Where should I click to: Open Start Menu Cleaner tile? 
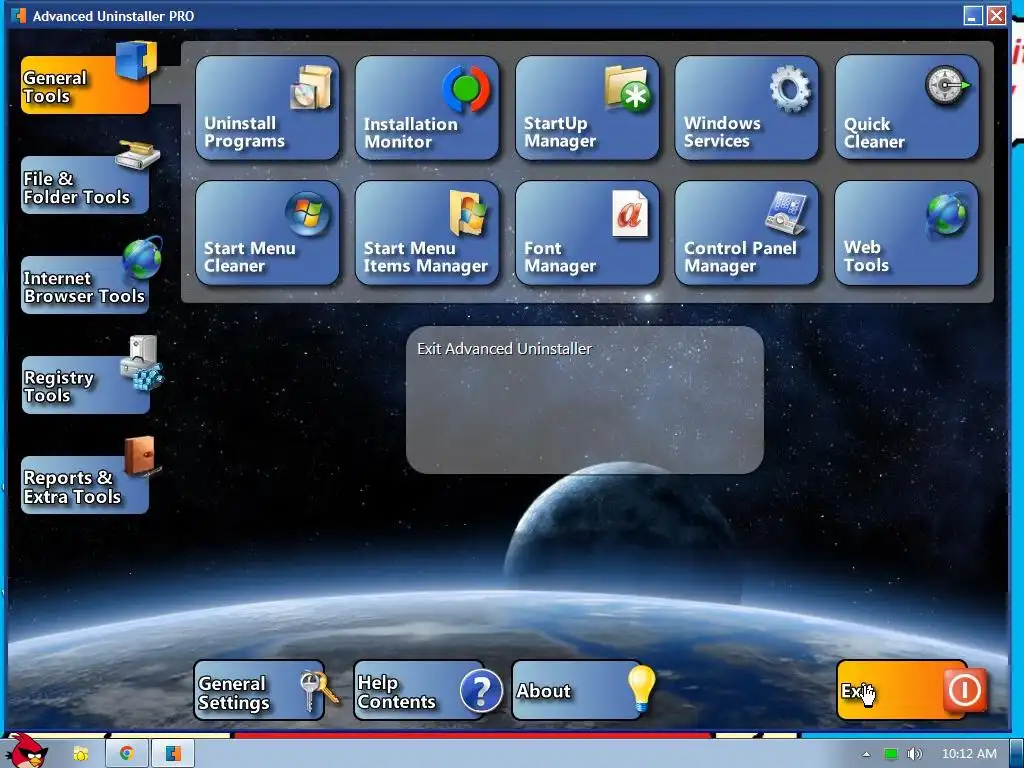click(x=267, y=233)
